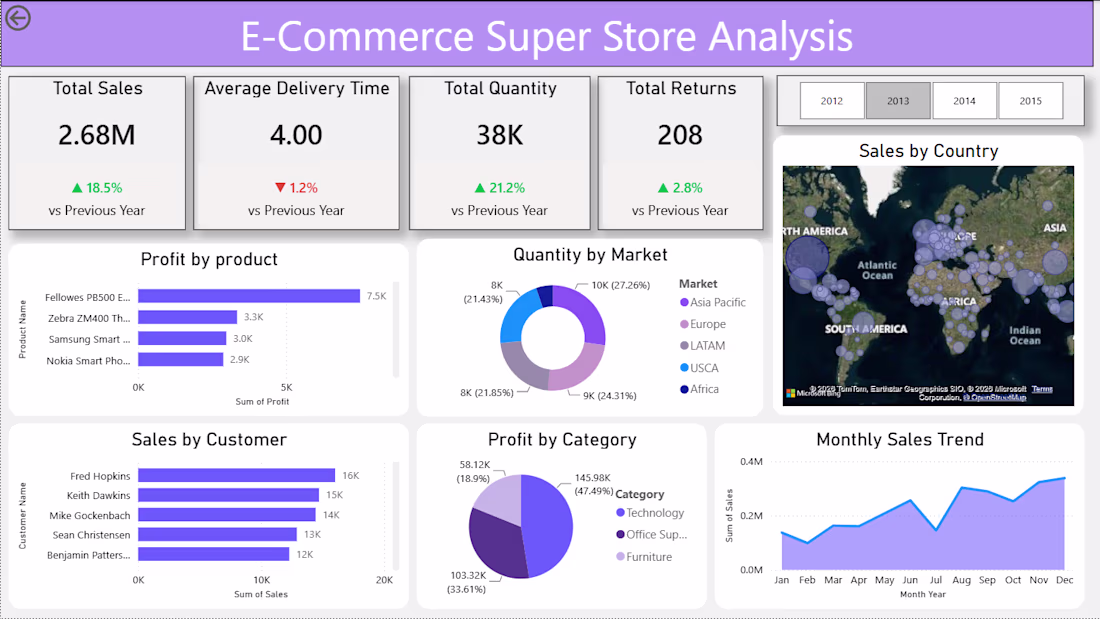Select the Keith Dawkins sales bar
This screenshot has height=619, width=1100.
tap(229, 495)
